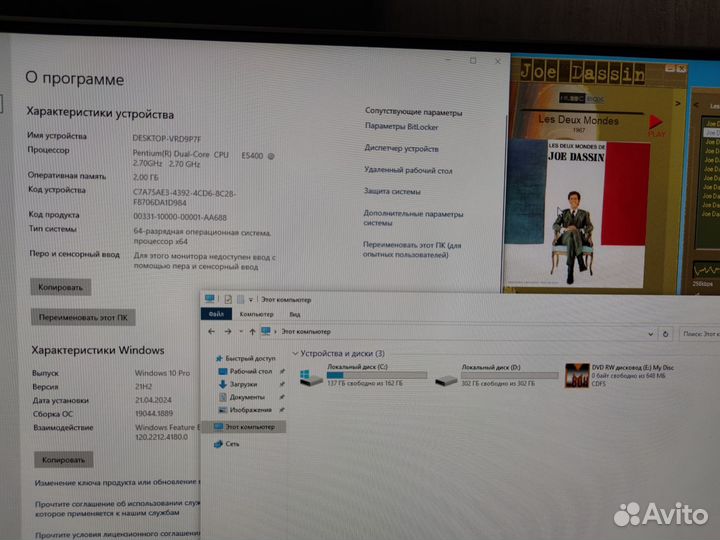Screen dimensions: 720x540
Task: Click the pin icon next to 'Рабочий стол'
Action: [x=282, y=371]
